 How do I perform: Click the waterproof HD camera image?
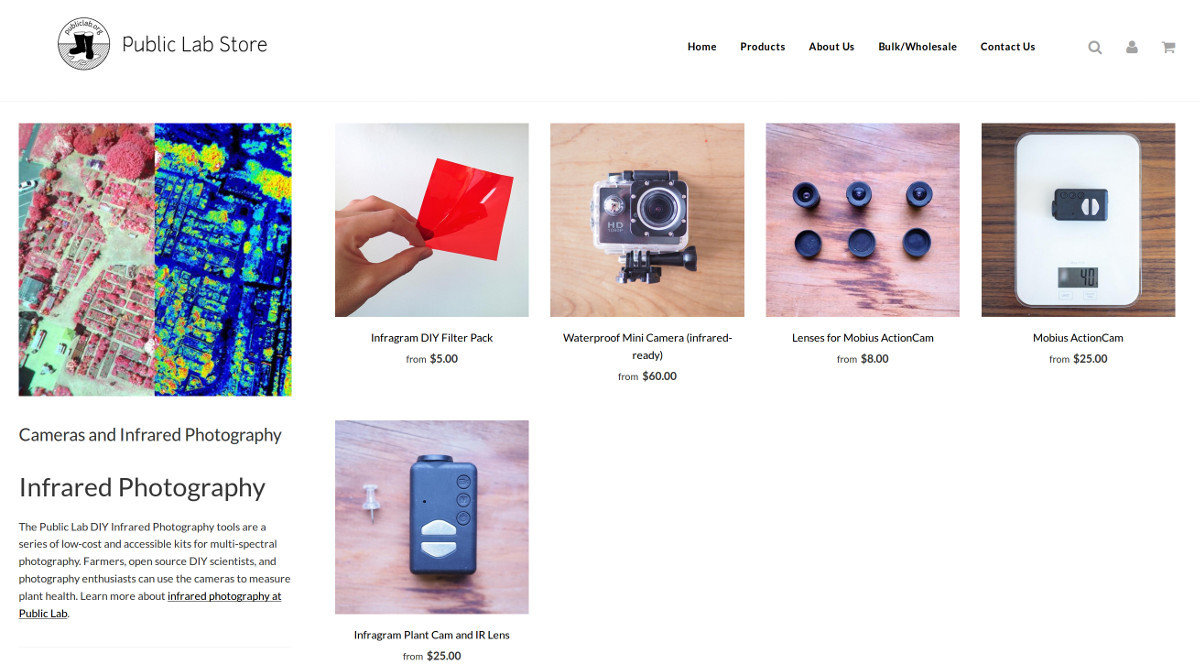(x=647, y=220)
